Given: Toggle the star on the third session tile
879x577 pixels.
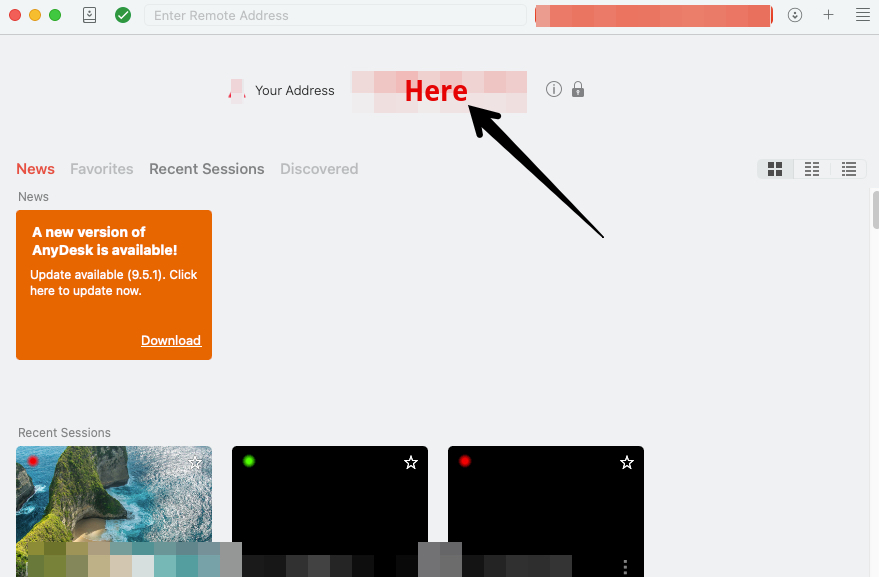Looking at the screenshot, I should pyautogui.click(x=627, y=462).
